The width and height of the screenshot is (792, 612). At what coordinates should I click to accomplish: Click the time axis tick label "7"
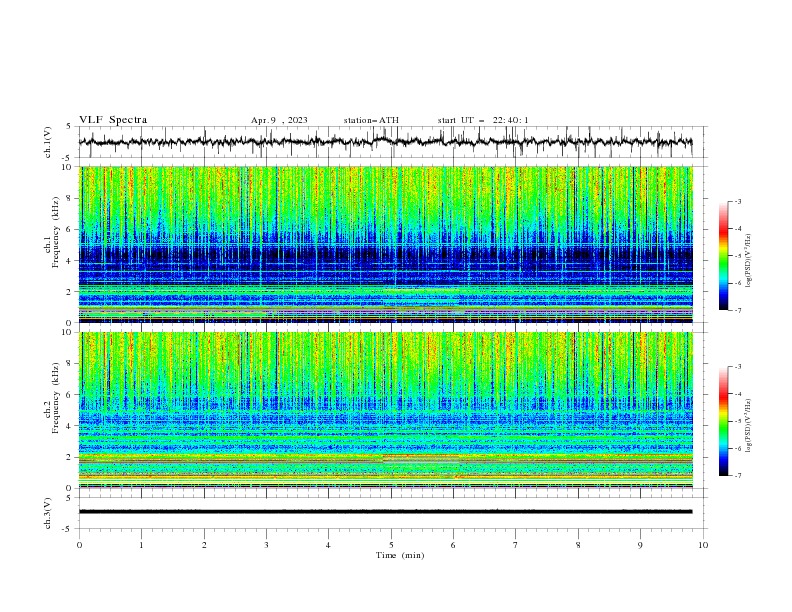(x=516, y=545)
